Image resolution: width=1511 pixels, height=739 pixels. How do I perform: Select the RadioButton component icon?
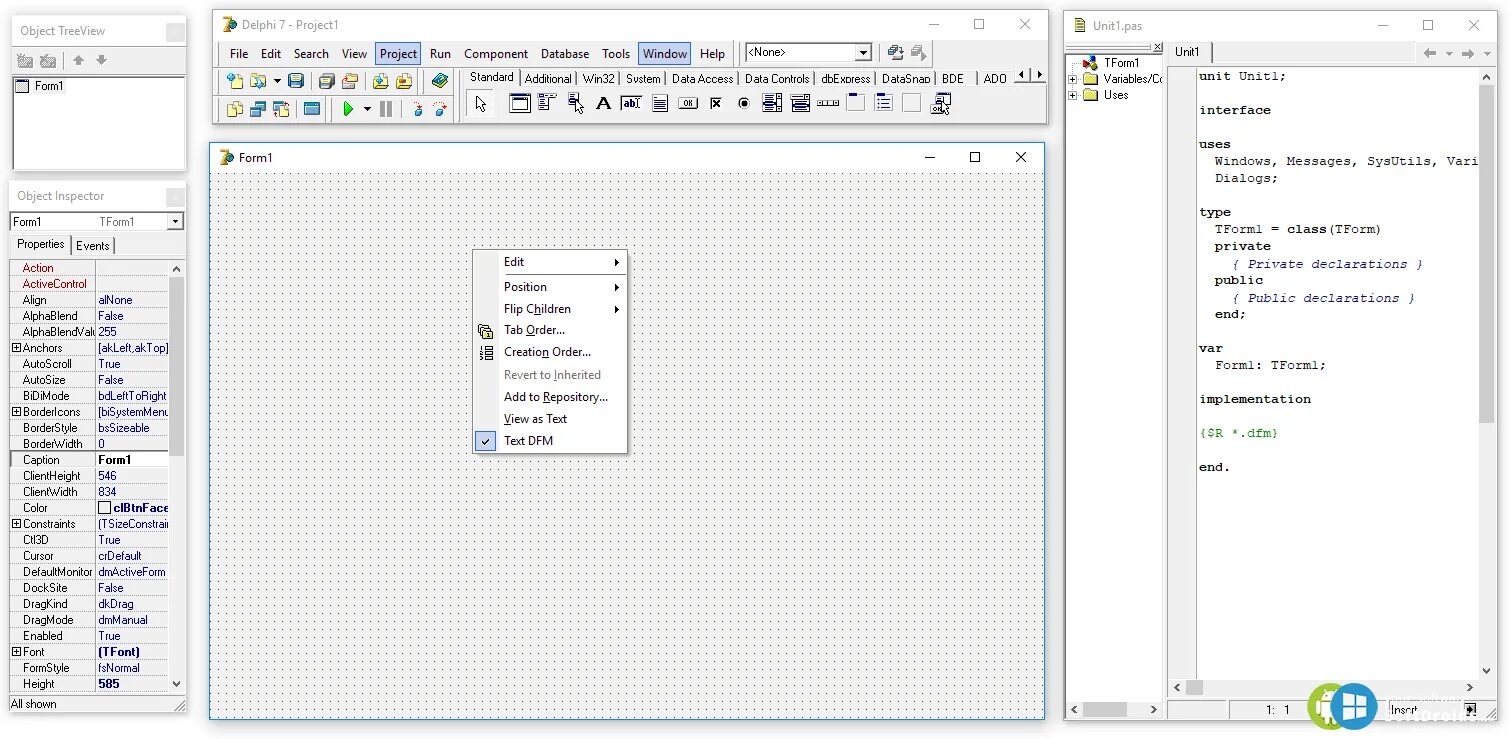point(743,102)
